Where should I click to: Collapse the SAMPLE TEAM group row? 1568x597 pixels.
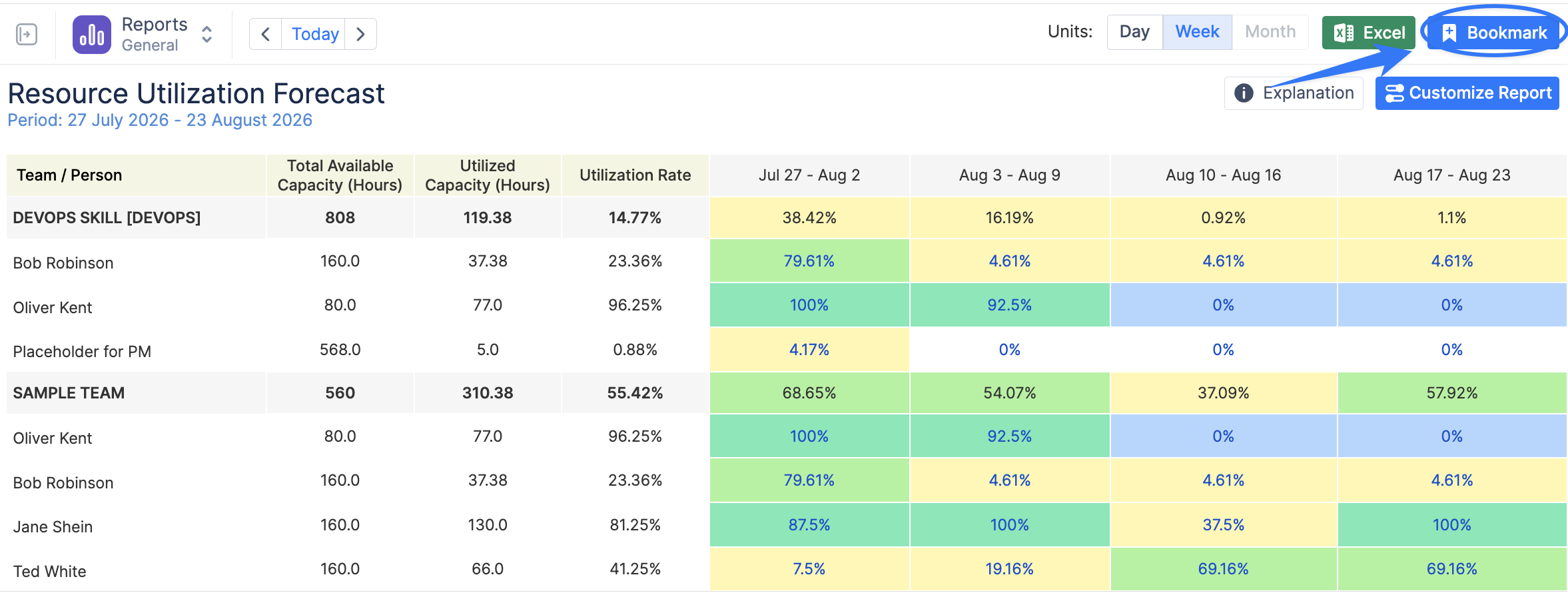coord(69,393)
